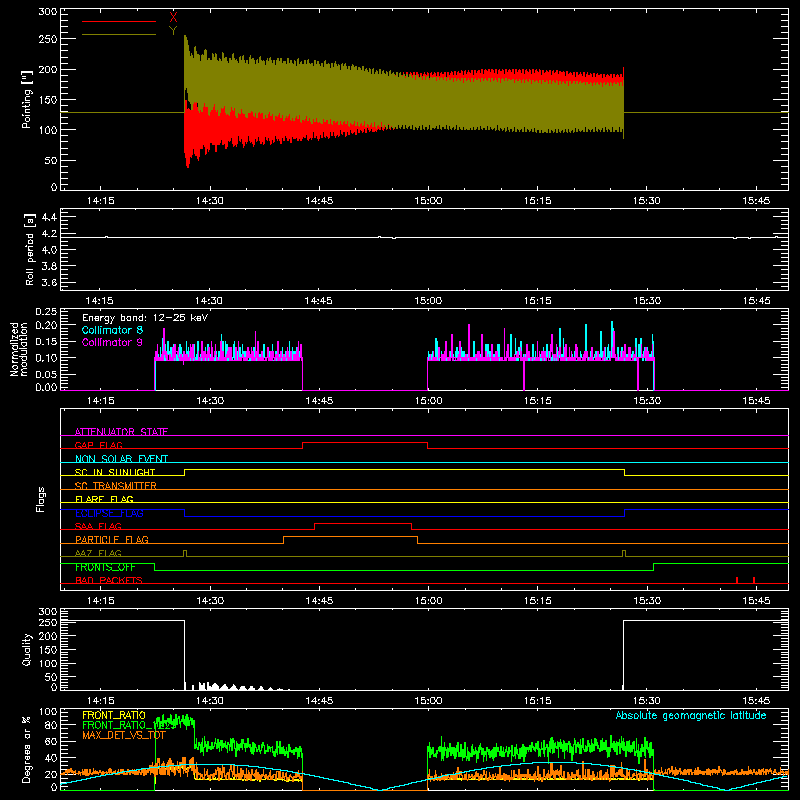800x800 pixels.
Task: Select the GAP_FLAG label
Action: click(x=98, y=445)
